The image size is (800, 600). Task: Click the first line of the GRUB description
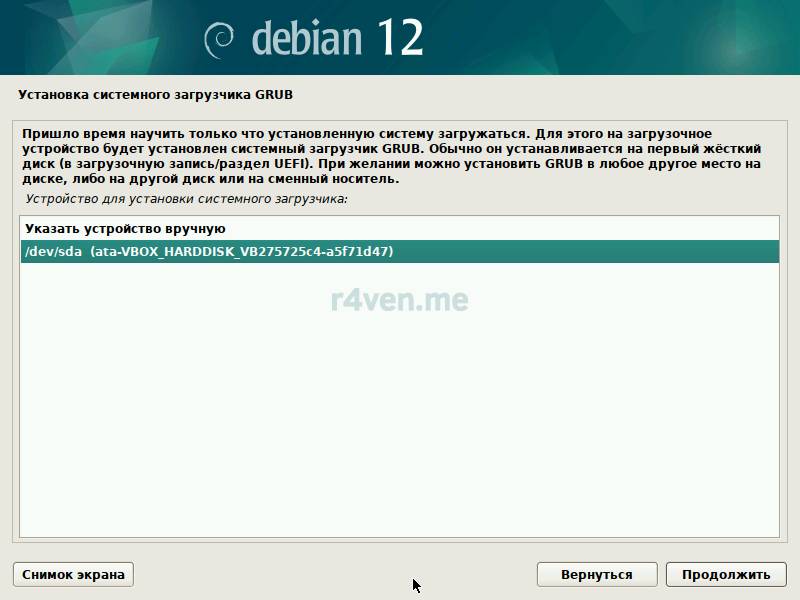pos(368,133)
